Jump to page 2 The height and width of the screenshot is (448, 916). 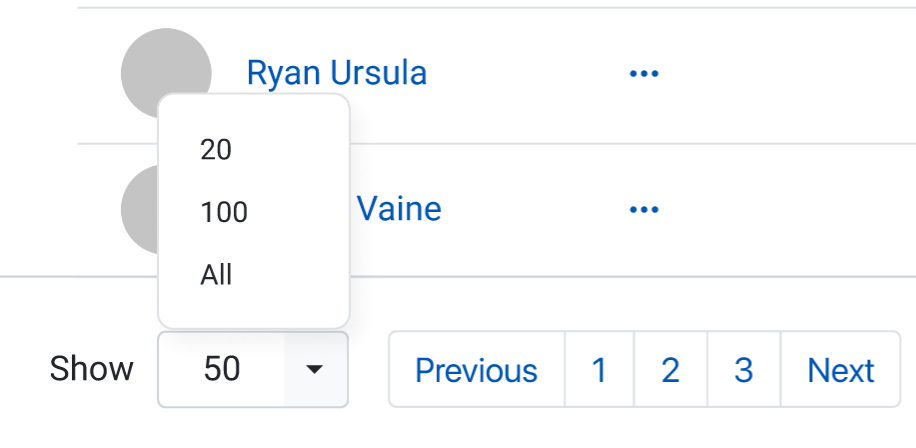click(x=671, y=369)
